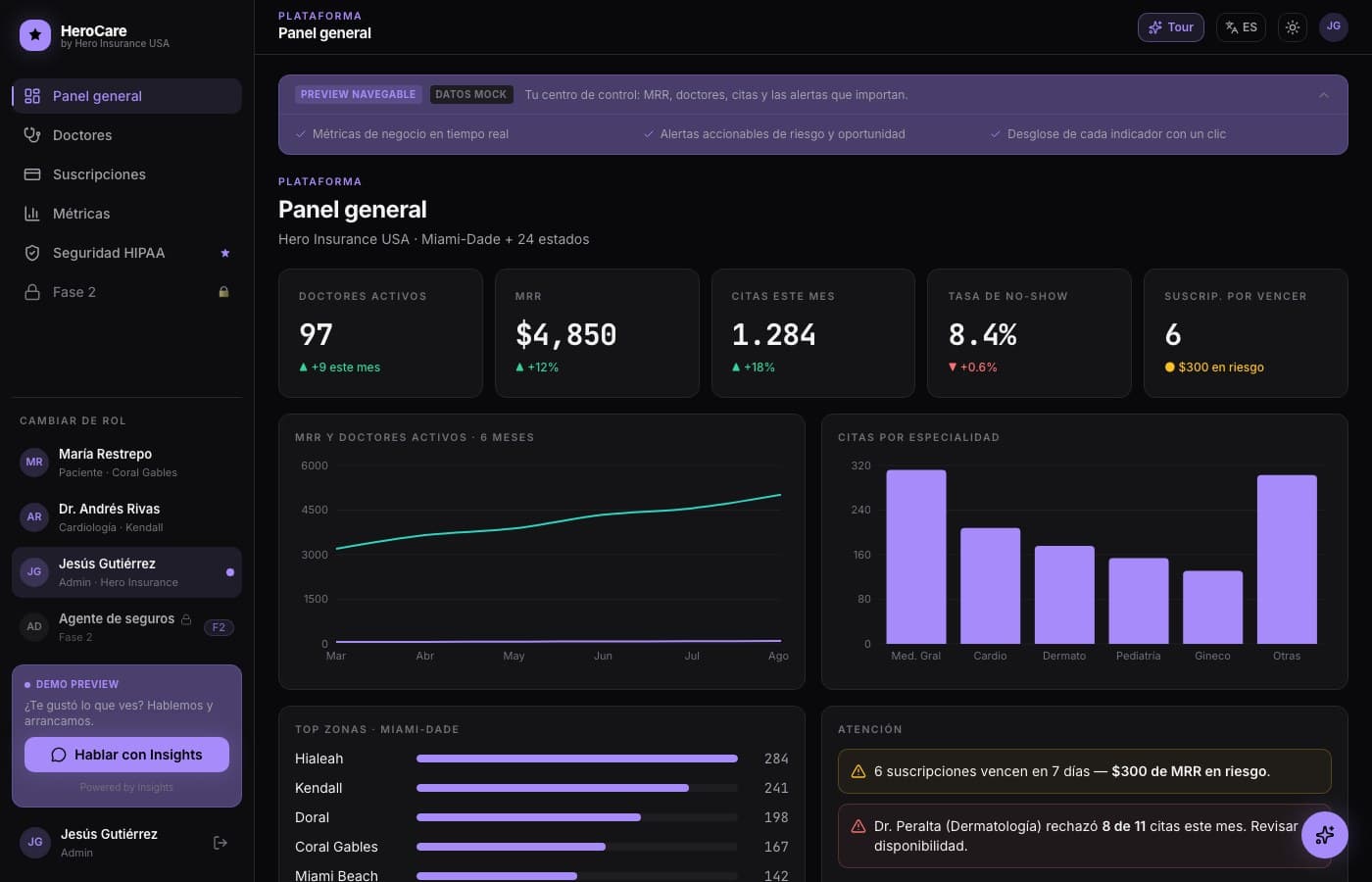Open the floating sparkle assistant button
The width and height of the screenshot is (1372, 882).
point(1325,835)
